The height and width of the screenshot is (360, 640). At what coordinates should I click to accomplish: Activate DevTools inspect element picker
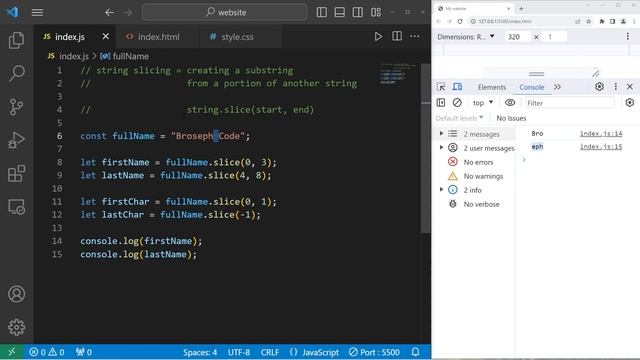coord(441,87)
